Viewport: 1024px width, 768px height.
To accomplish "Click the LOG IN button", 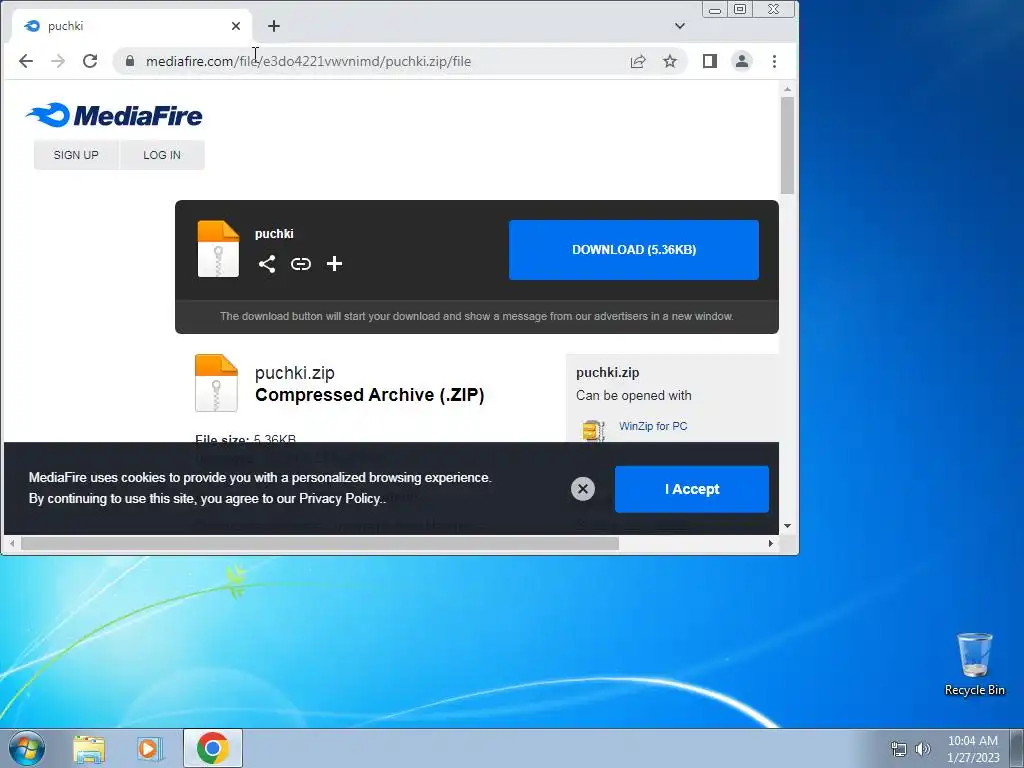I will (162, 155).
